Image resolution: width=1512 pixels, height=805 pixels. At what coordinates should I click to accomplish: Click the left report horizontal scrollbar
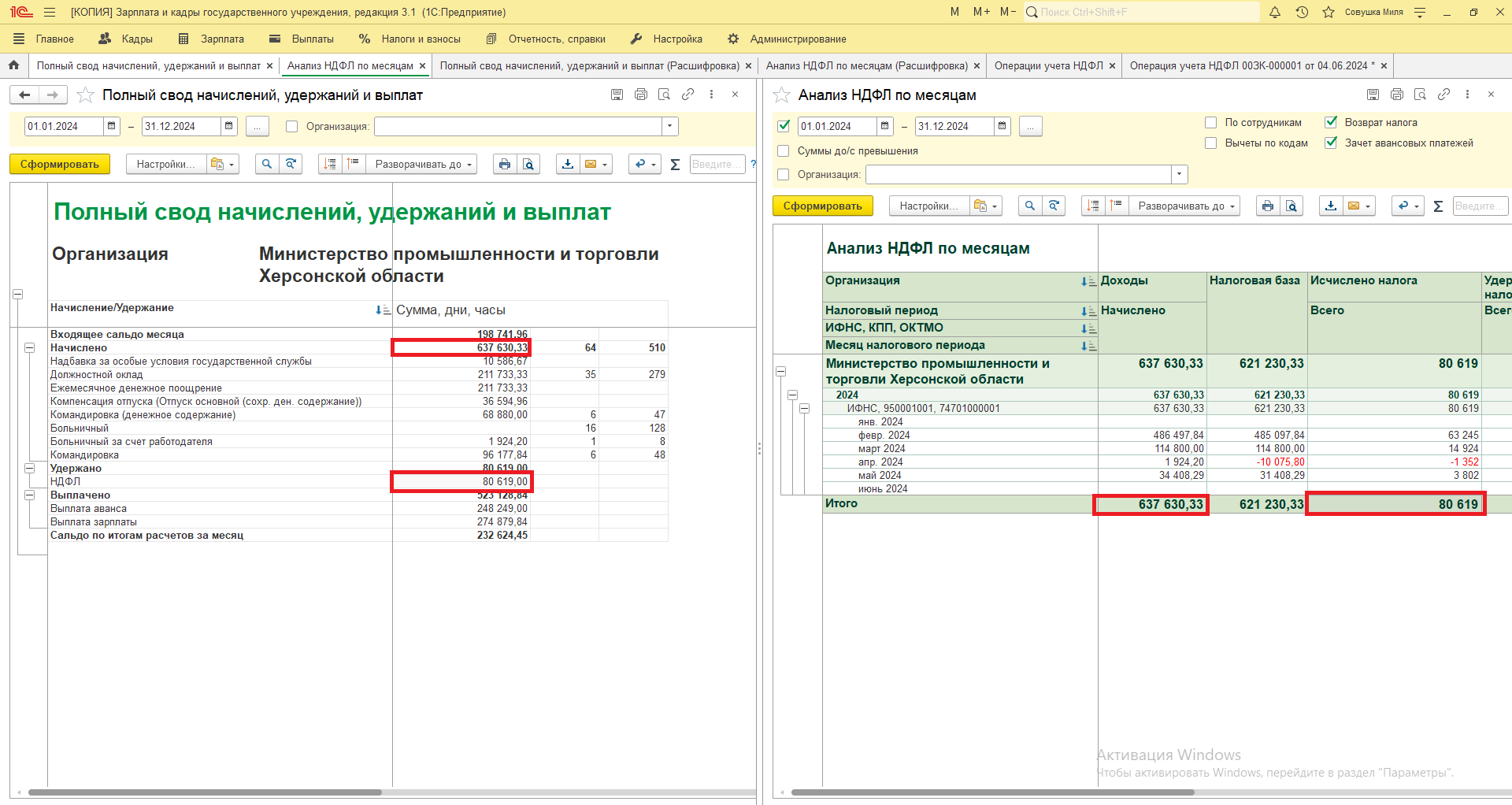(205, 792)
